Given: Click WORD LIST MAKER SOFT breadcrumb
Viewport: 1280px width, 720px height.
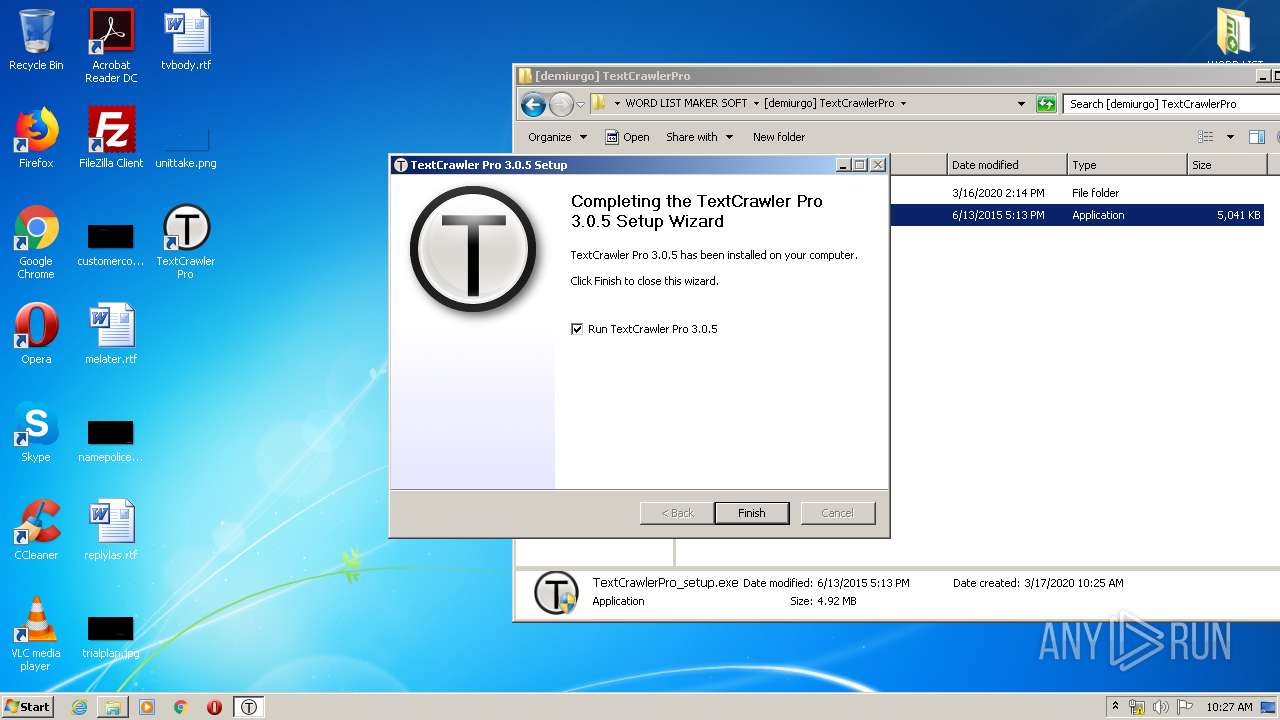Looking at the screenshot, I should [686, 103].
